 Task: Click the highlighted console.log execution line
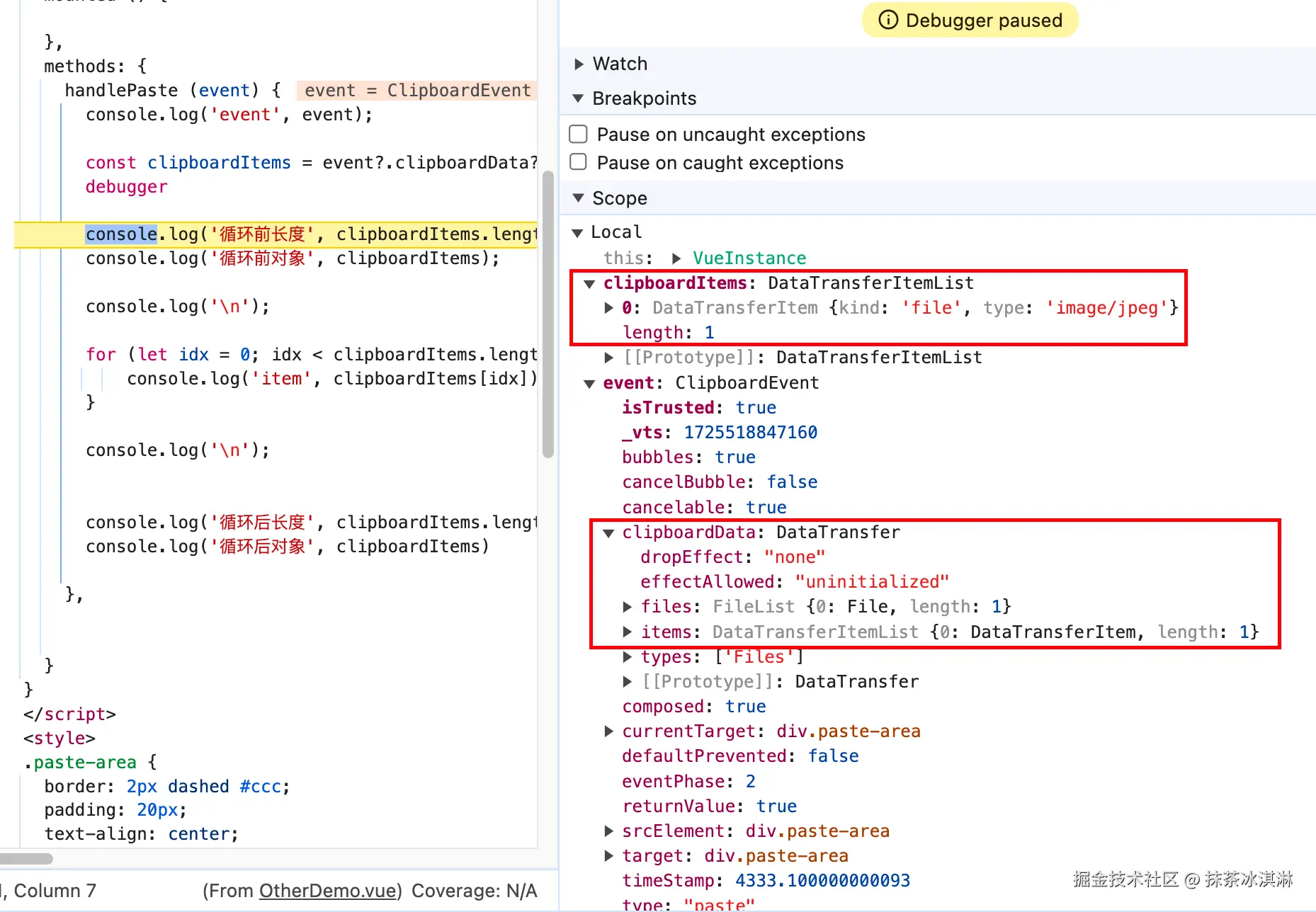pos(283,234)
